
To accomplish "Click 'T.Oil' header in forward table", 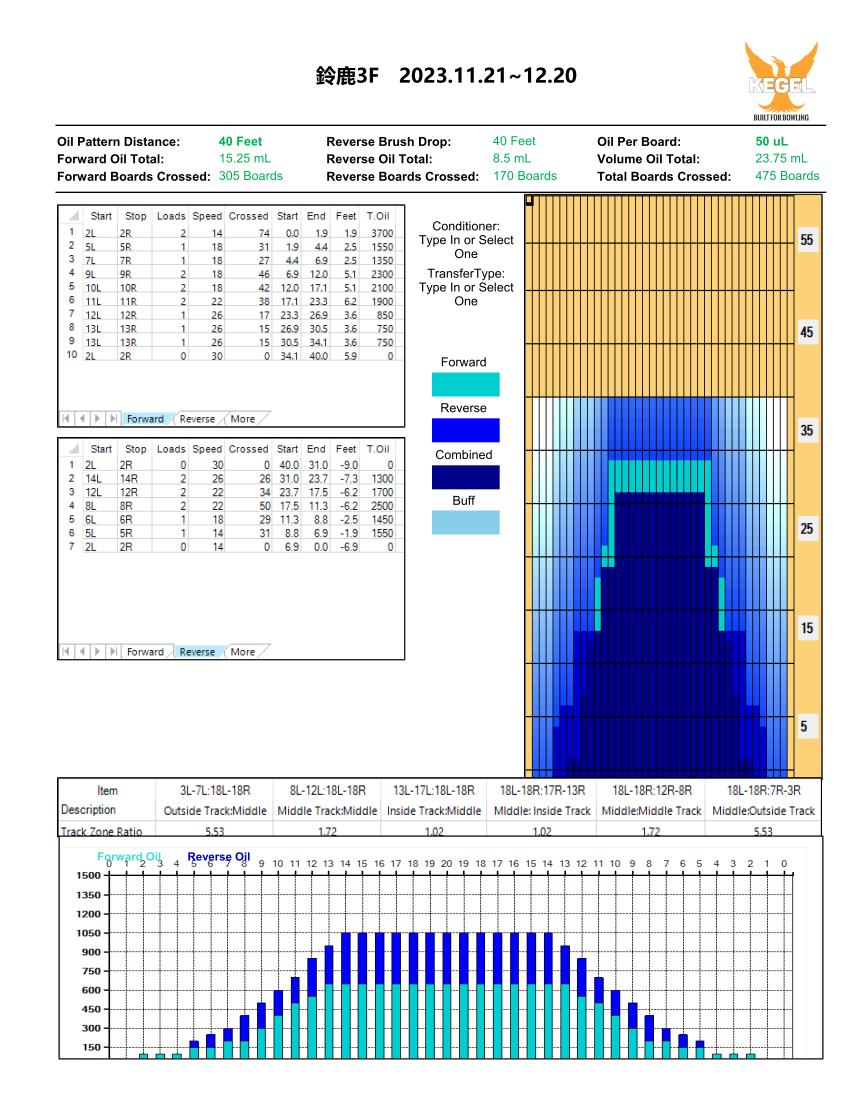I will click(378, 216).
